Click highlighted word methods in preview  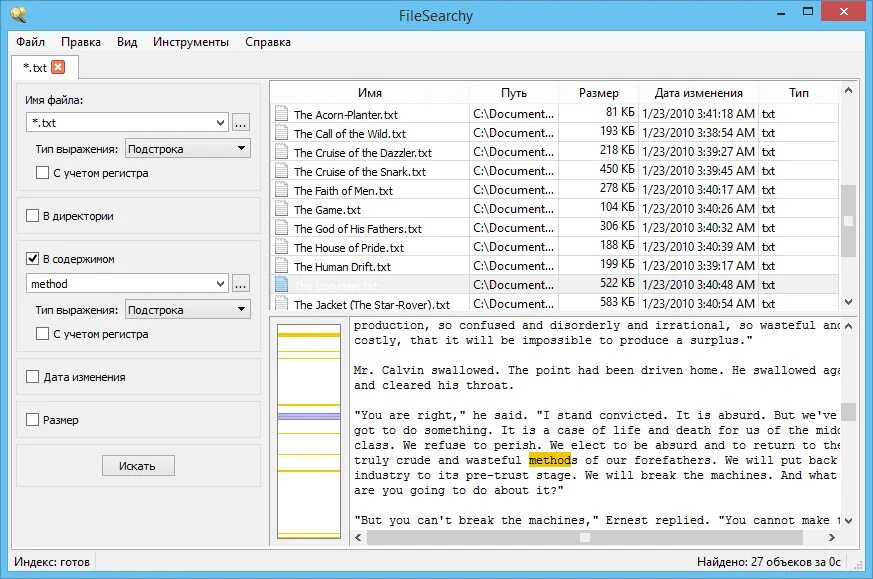pos(553,460)
